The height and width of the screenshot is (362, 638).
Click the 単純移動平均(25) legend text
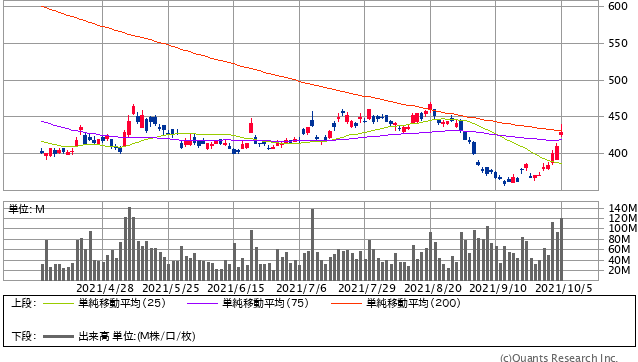tap(122, 303)
